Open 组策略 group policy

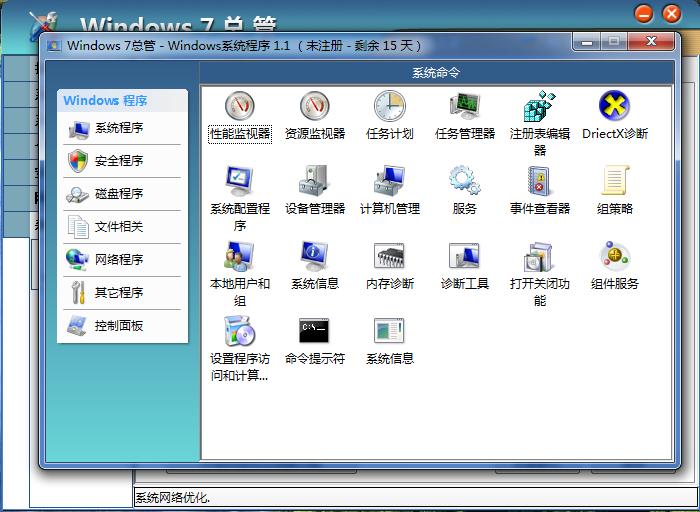[615, 191]
